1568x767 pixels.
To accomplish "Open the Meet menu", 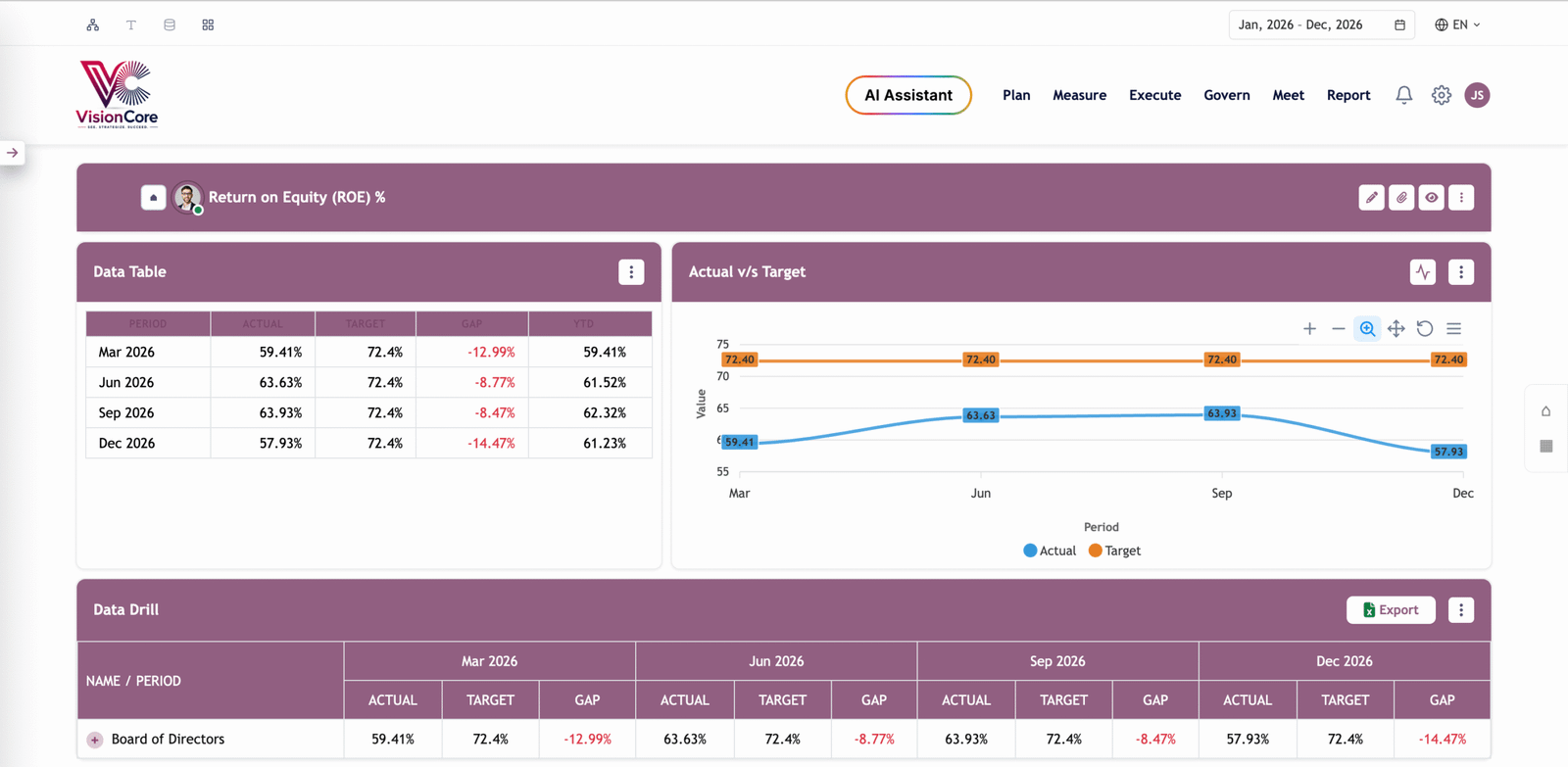I will (1289, 95).
